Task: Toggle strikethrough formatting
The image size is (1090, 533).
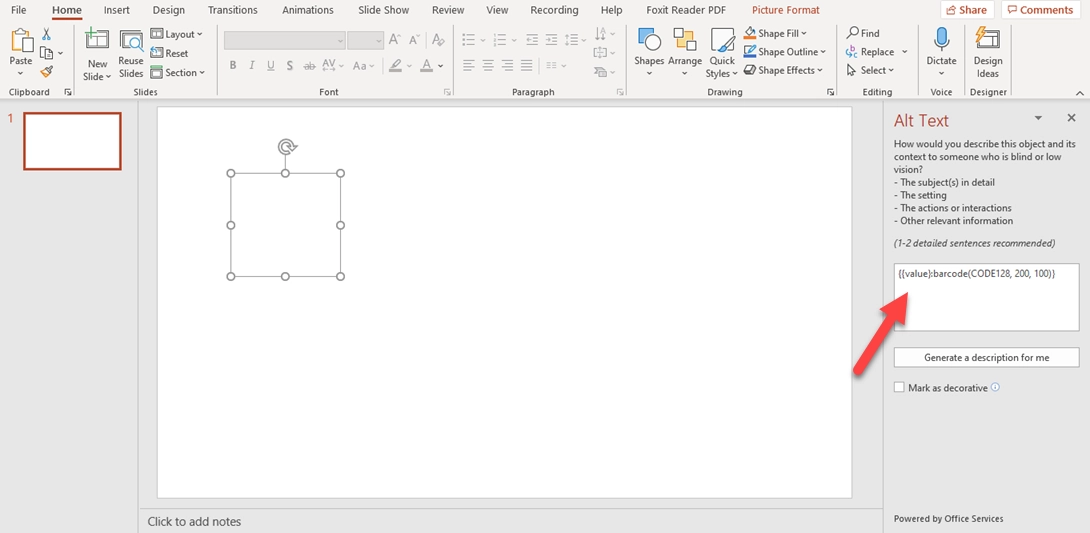Action: pos(309,65)
